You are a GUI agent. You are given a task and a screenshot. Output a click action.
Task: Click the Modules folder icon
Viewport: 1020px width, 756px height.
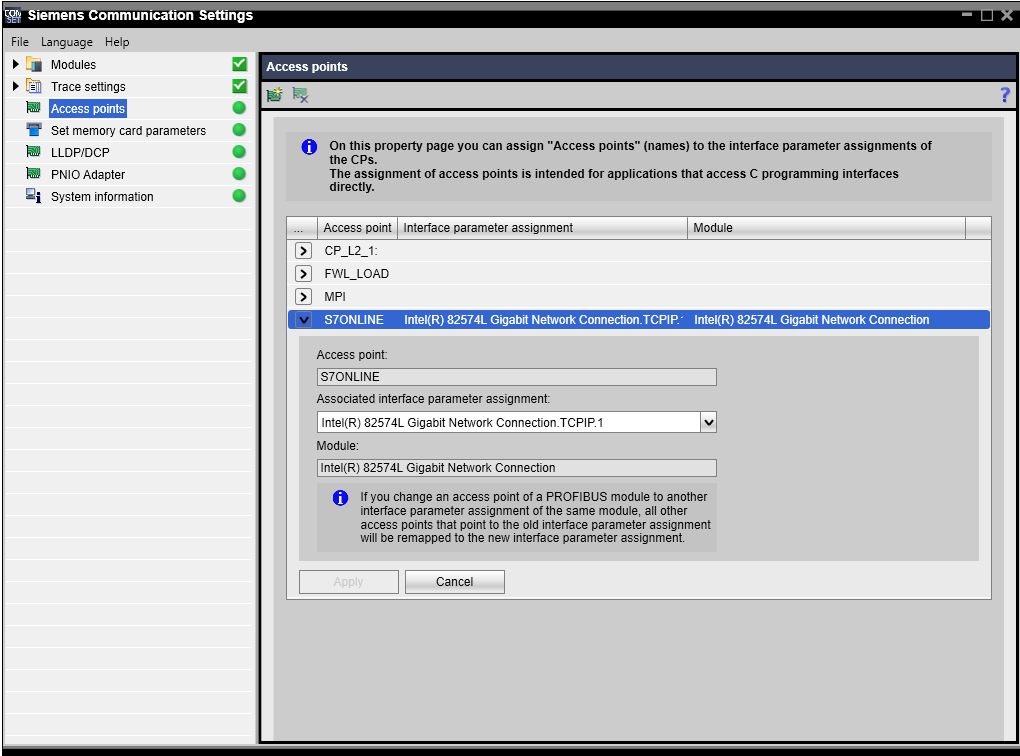click(x=34, y=64)
